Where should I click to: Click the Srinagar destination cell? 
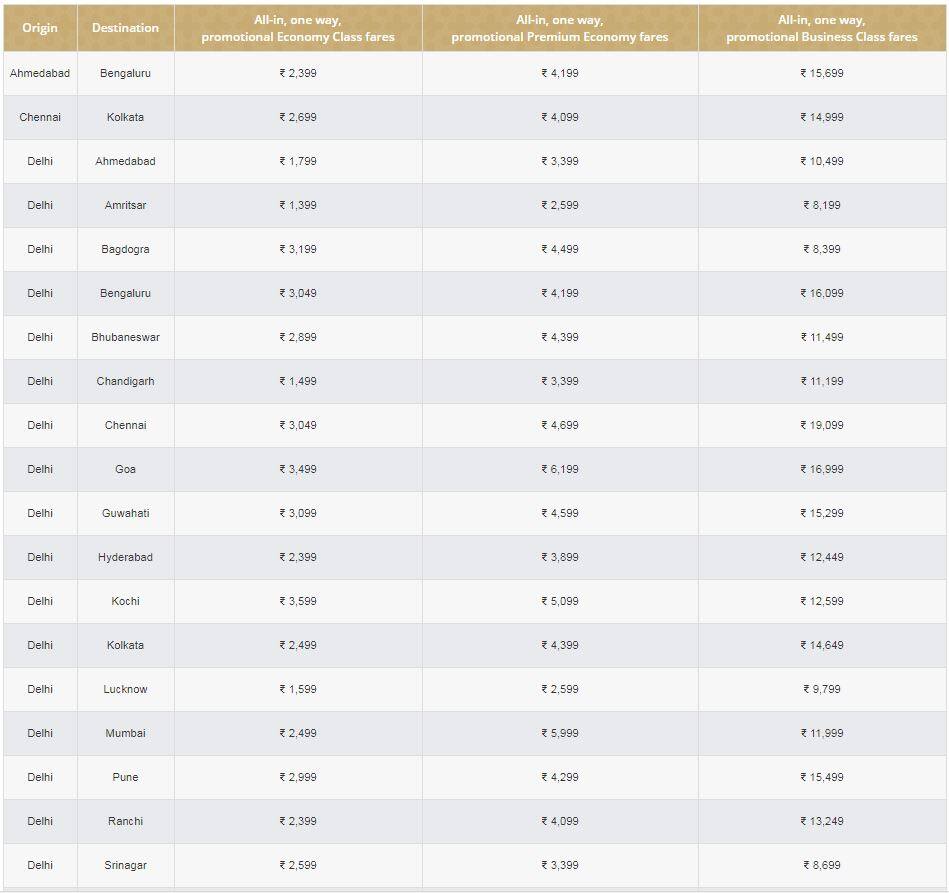(x=125, y=865)
